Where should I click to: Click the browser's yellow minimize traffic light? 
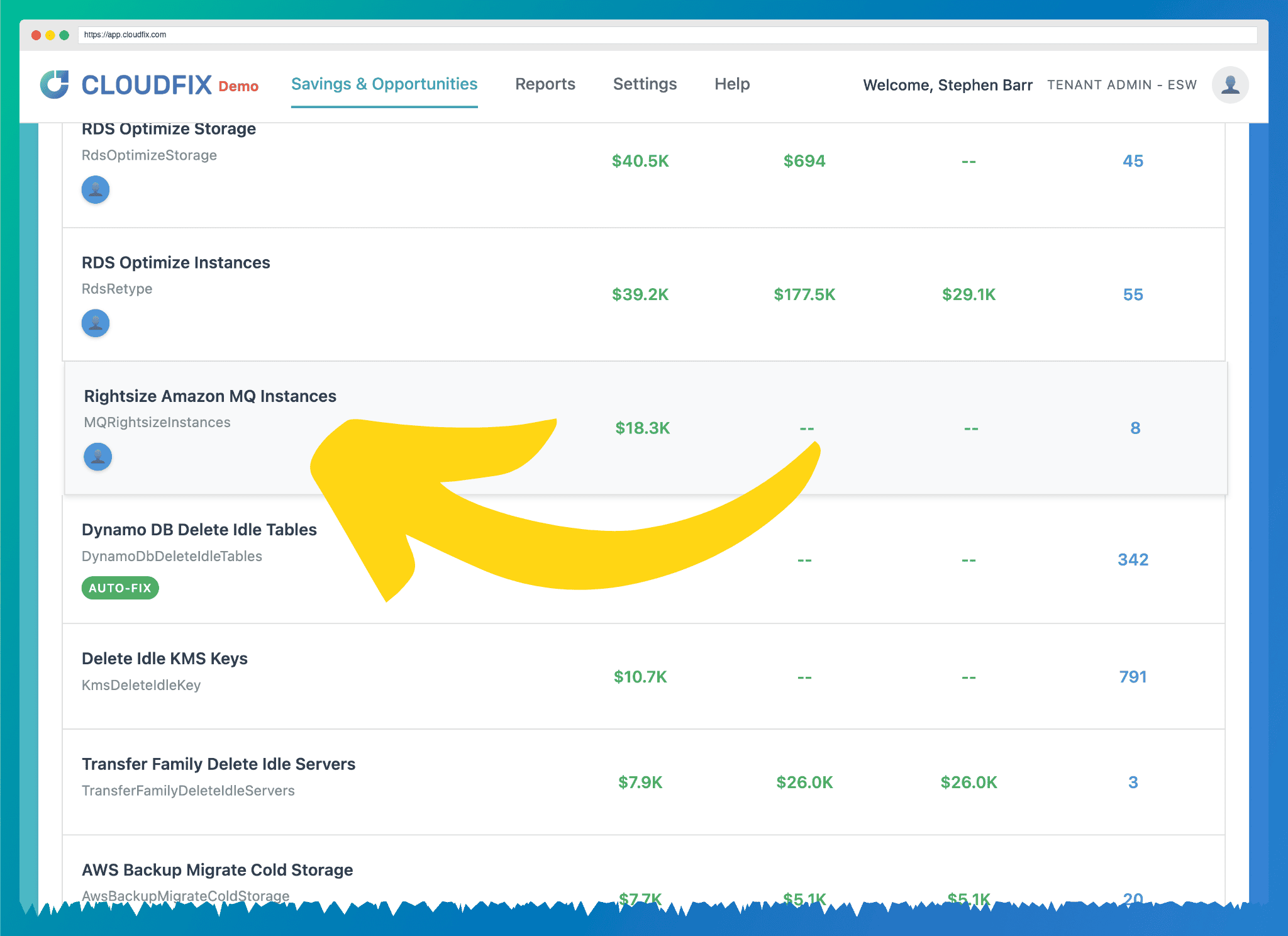point(49,35)
